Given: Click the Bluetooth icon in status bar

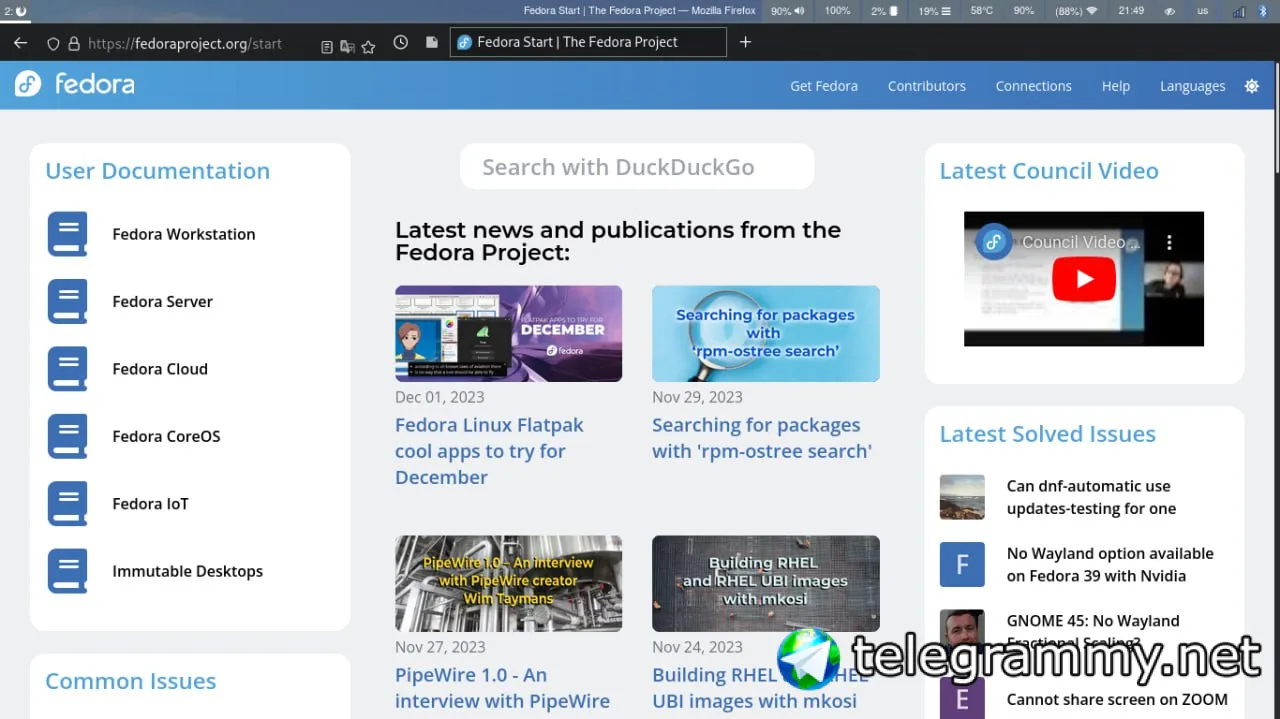Looking at the screenshot, I should click(1263, 11).
